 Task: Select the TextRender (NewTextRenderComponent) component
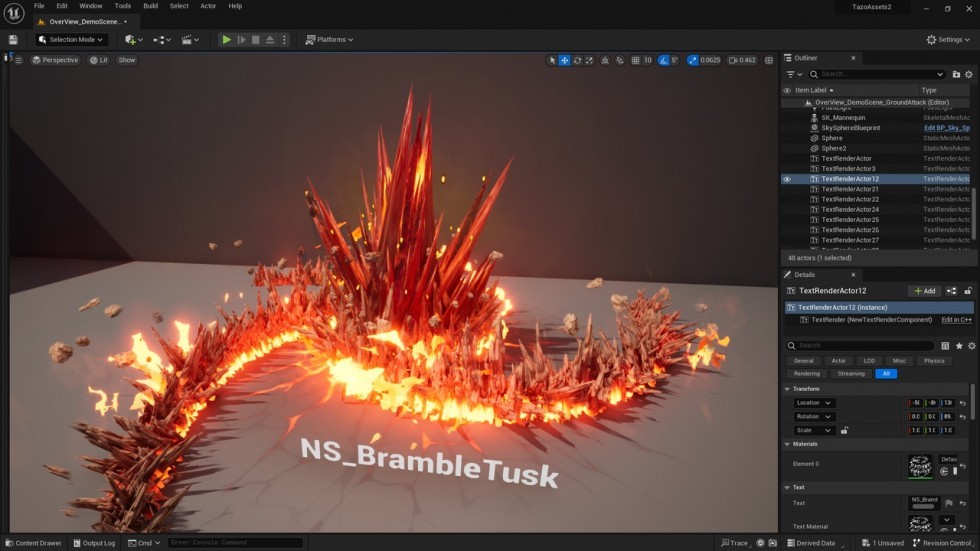coord(871,320)
